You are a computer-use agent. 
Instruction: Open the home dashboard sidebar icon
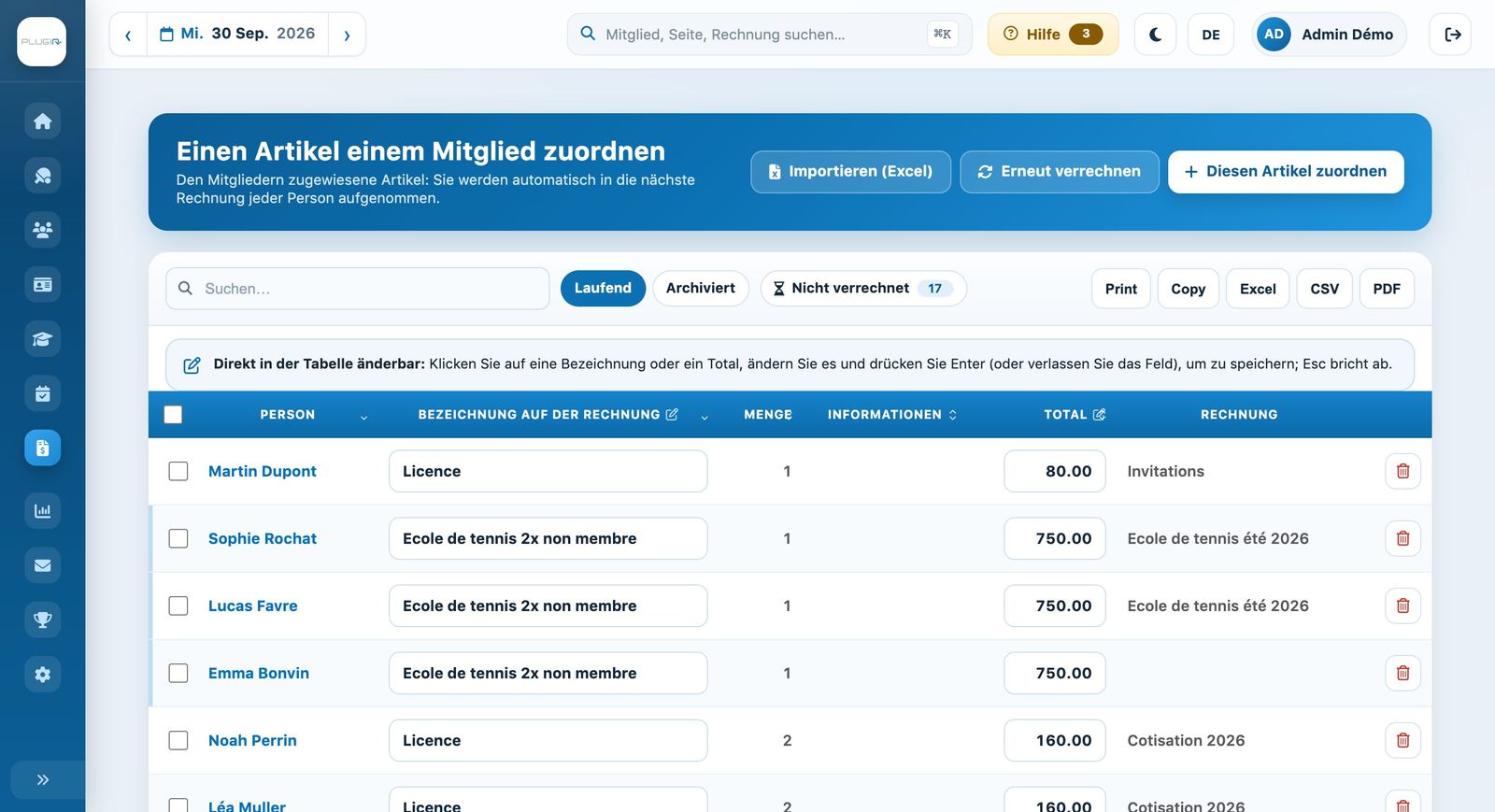click(x=42, y=121)
